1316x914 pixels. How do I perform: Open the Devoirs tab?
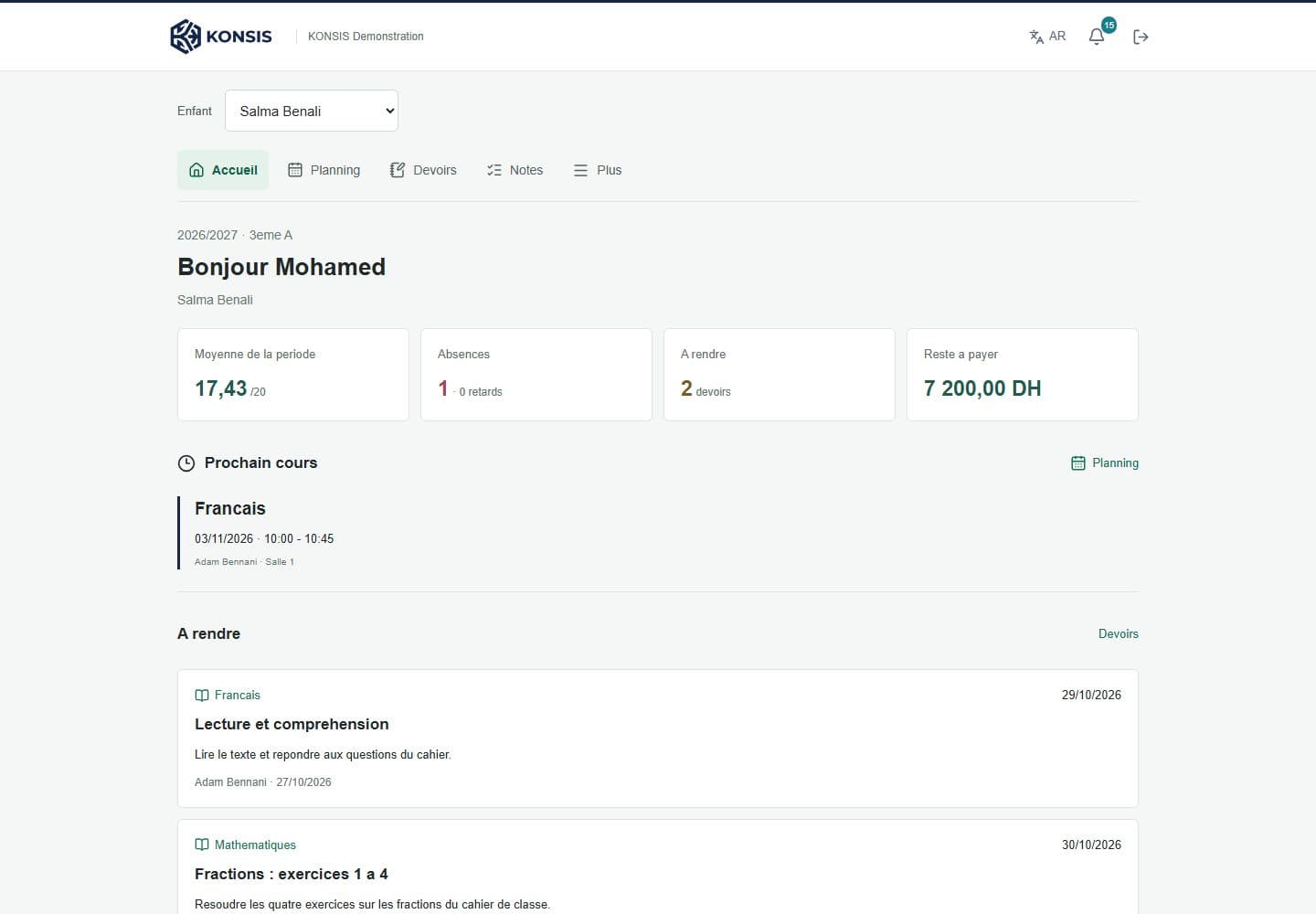tap(423, 170)
